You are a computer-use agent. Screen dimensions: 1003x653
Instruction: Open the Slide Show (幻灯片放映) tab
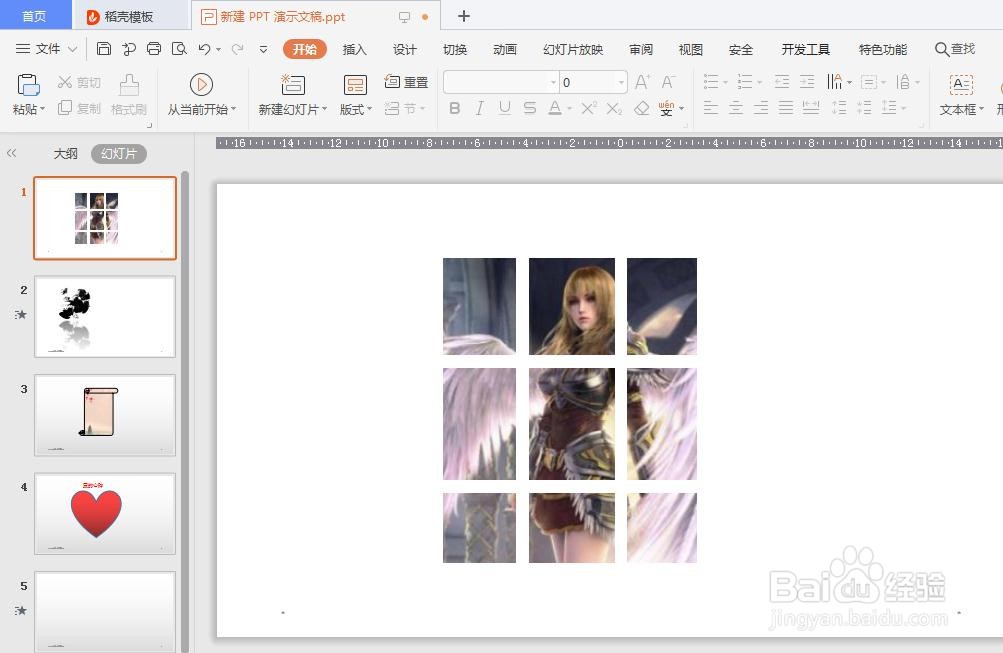point(573,49)
